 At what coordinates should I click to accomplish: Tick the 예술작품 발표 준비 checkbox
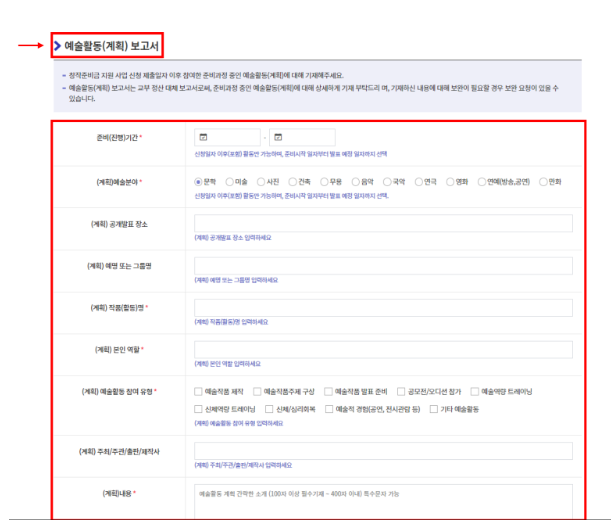[328, 391]
